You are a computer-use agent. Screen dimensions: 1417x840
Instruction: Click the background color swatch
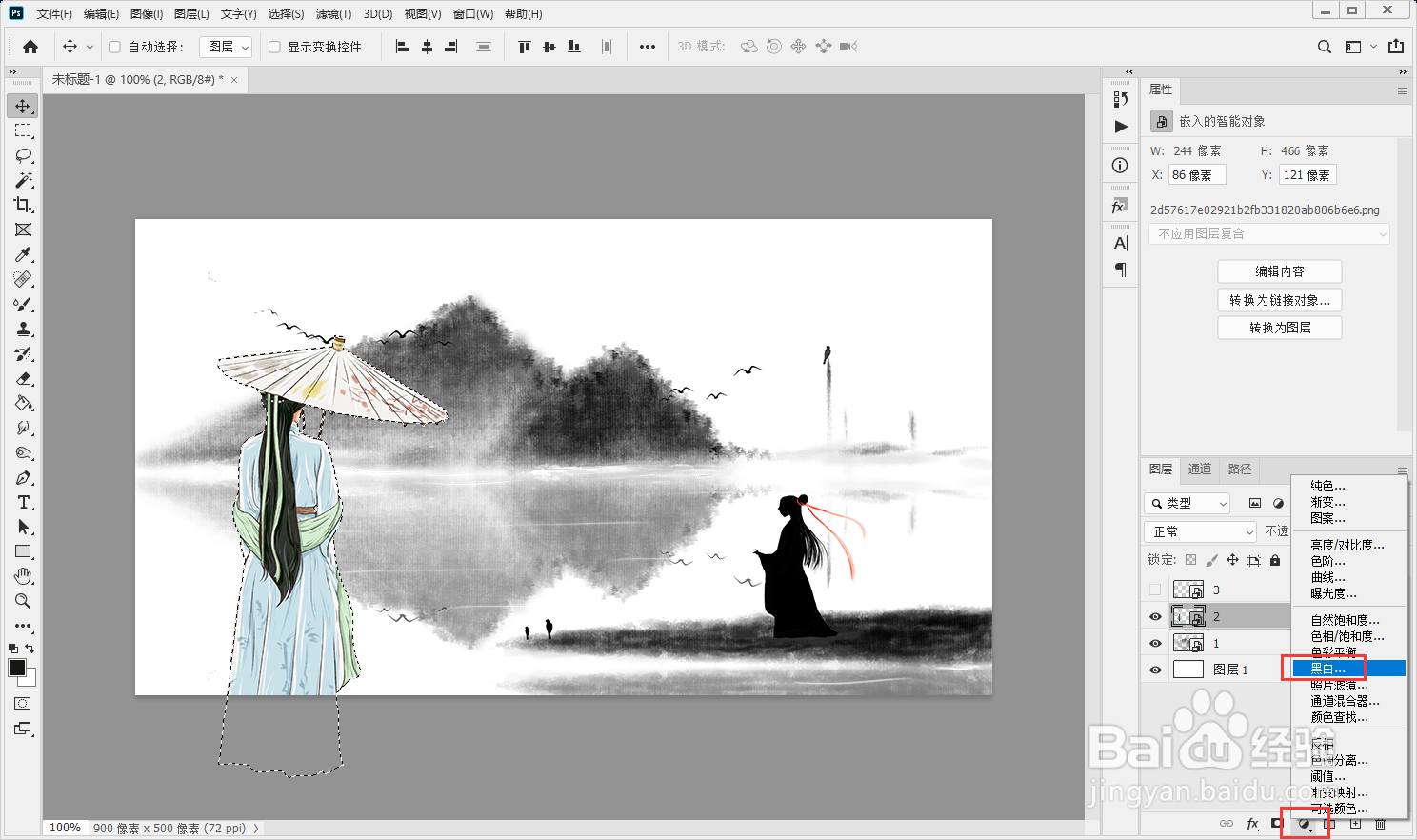30,680
